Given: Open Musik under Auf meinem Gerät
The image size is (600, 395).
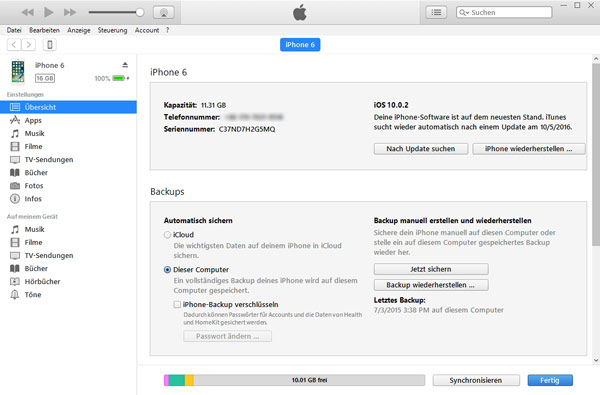Looking at the screenshot, I should (x=34, y=229).
